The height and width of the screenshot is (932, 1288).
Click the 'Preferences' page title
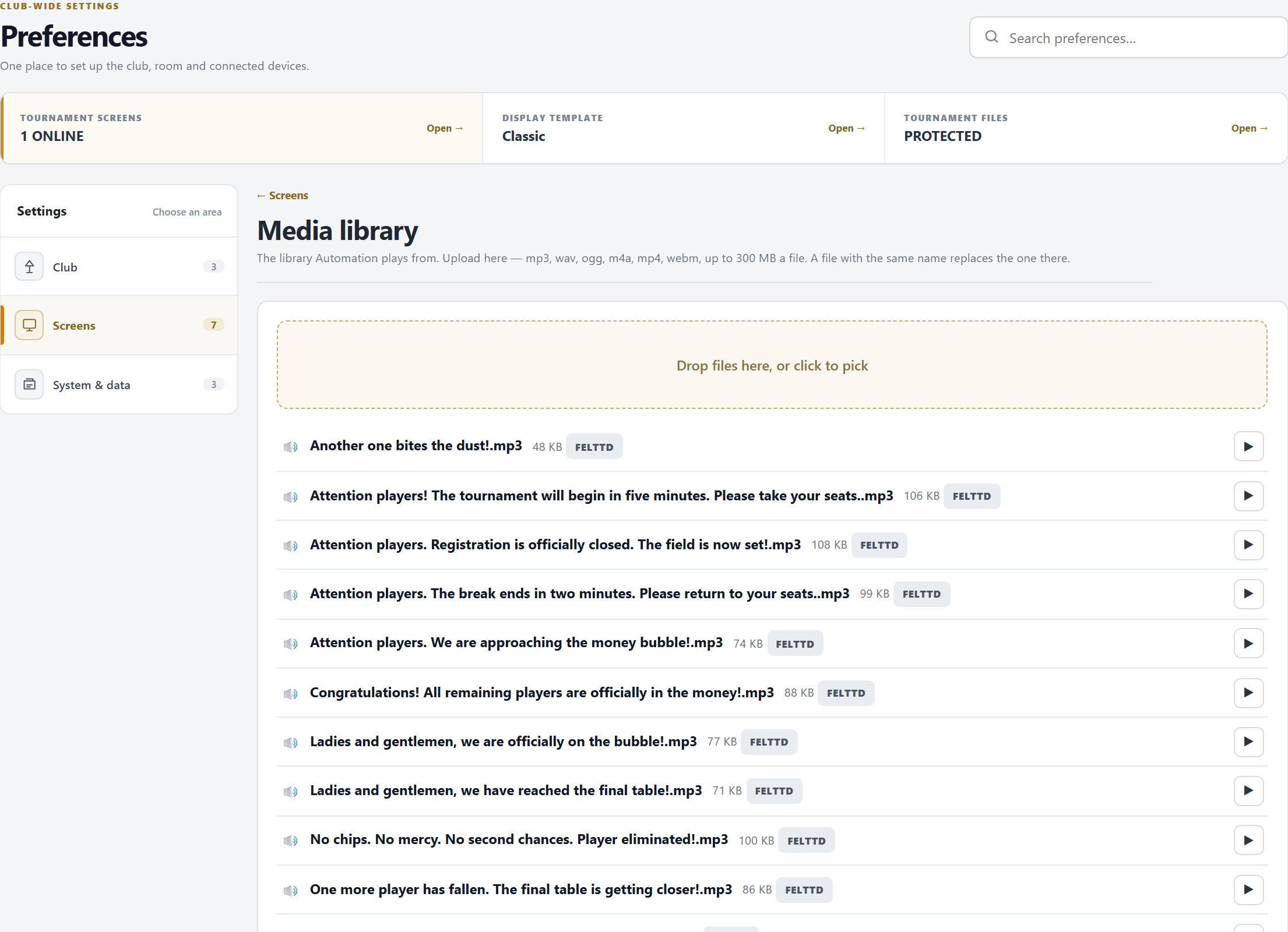click(74, 37)
